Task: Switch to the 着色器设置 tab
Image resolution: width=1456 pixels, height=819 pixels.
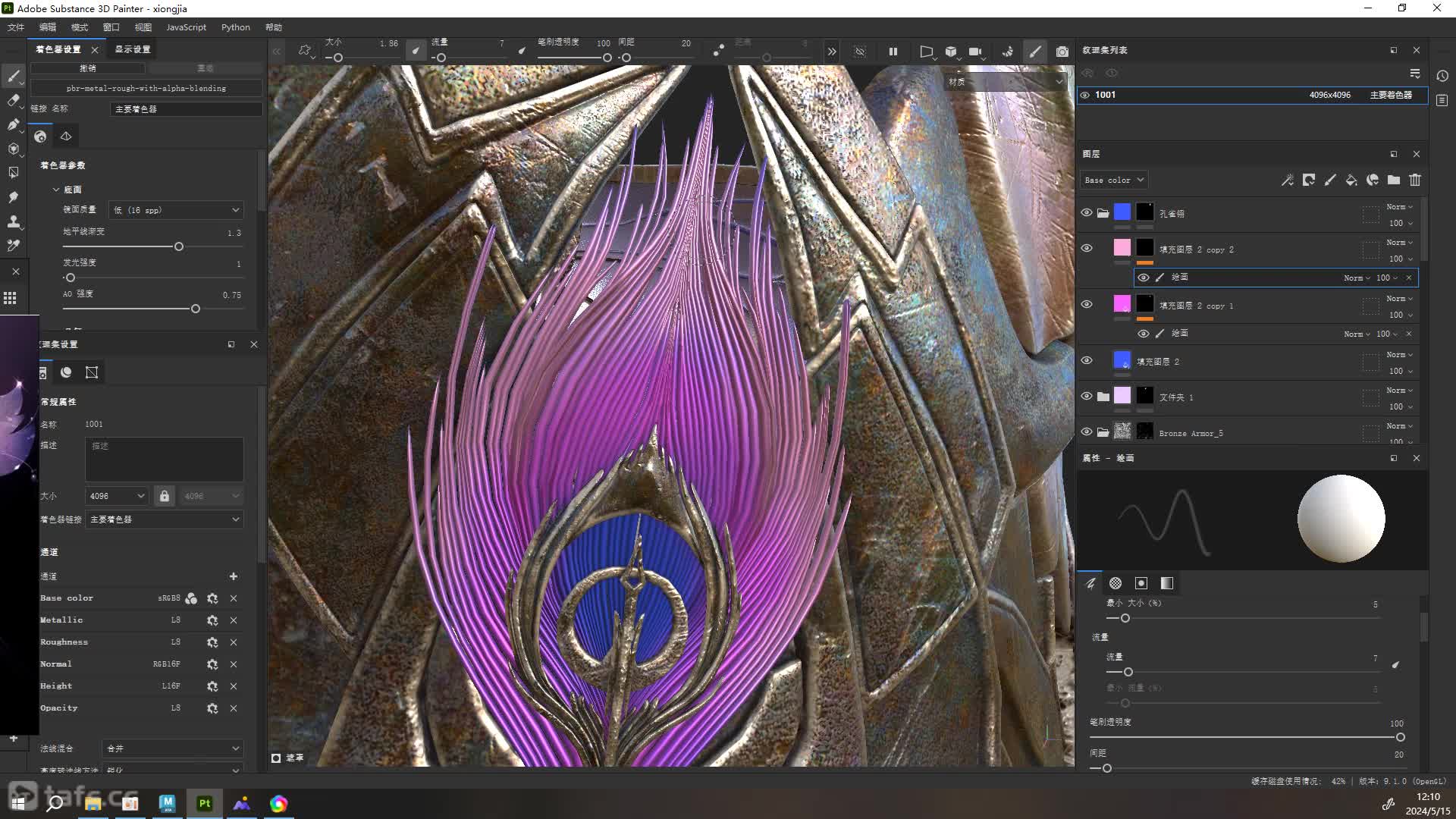Action: (58, 49)
